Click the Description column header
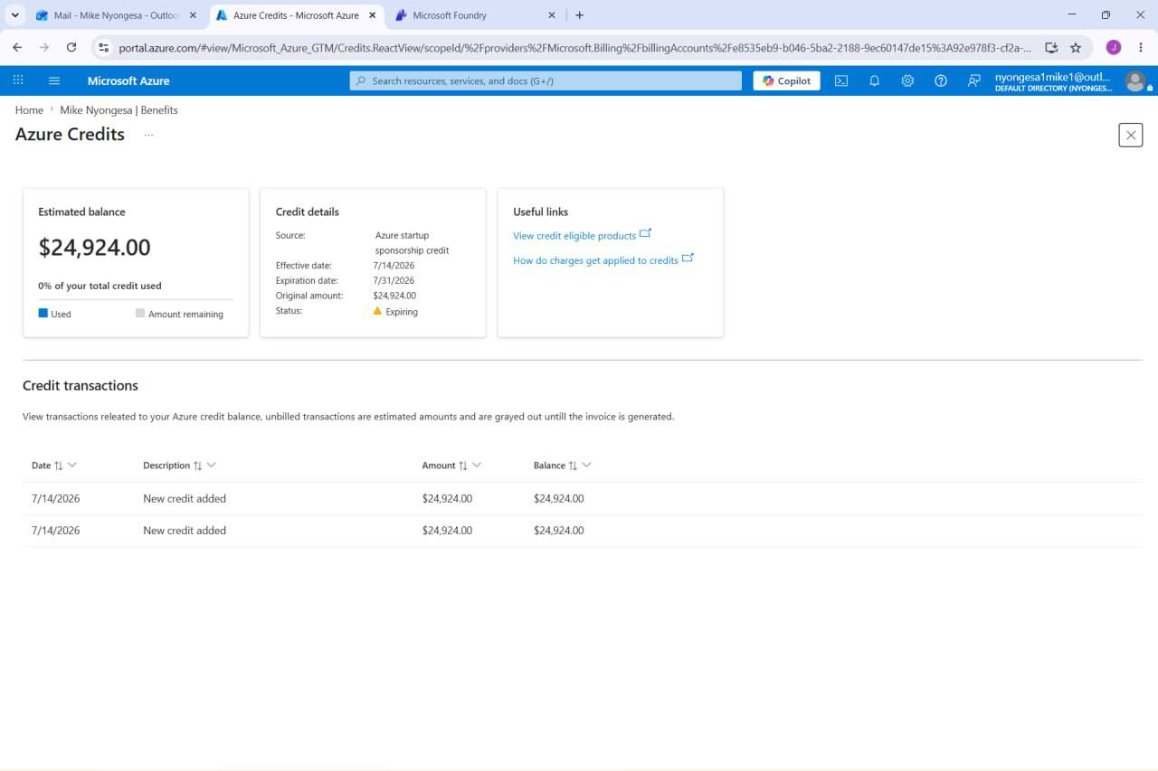The image size is (1158, 771). (166, 465)
